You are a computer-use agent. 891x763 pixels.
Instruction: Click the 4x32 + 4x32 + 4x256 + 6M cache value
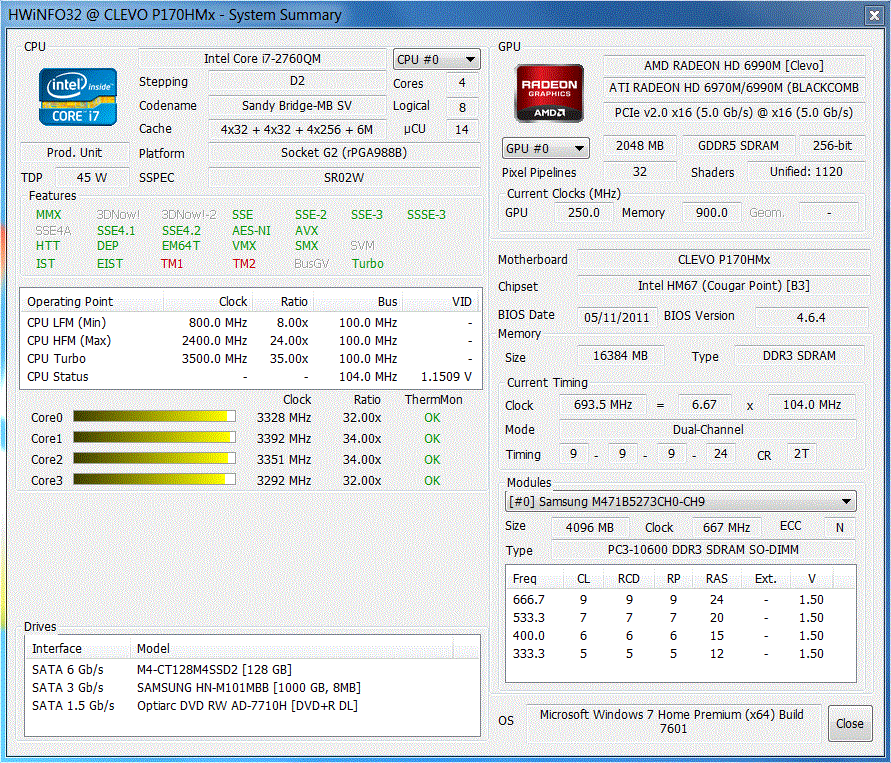pyautogui.click(x=297, y=130)
